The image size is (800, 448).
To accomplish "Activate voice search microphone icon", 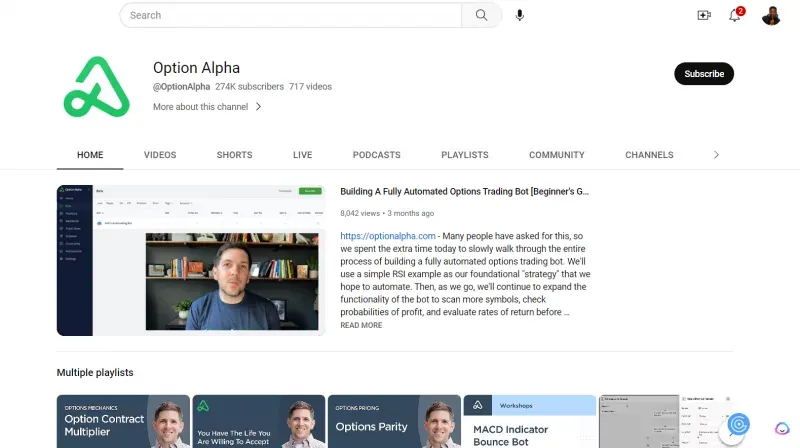I will click(519, 15).
